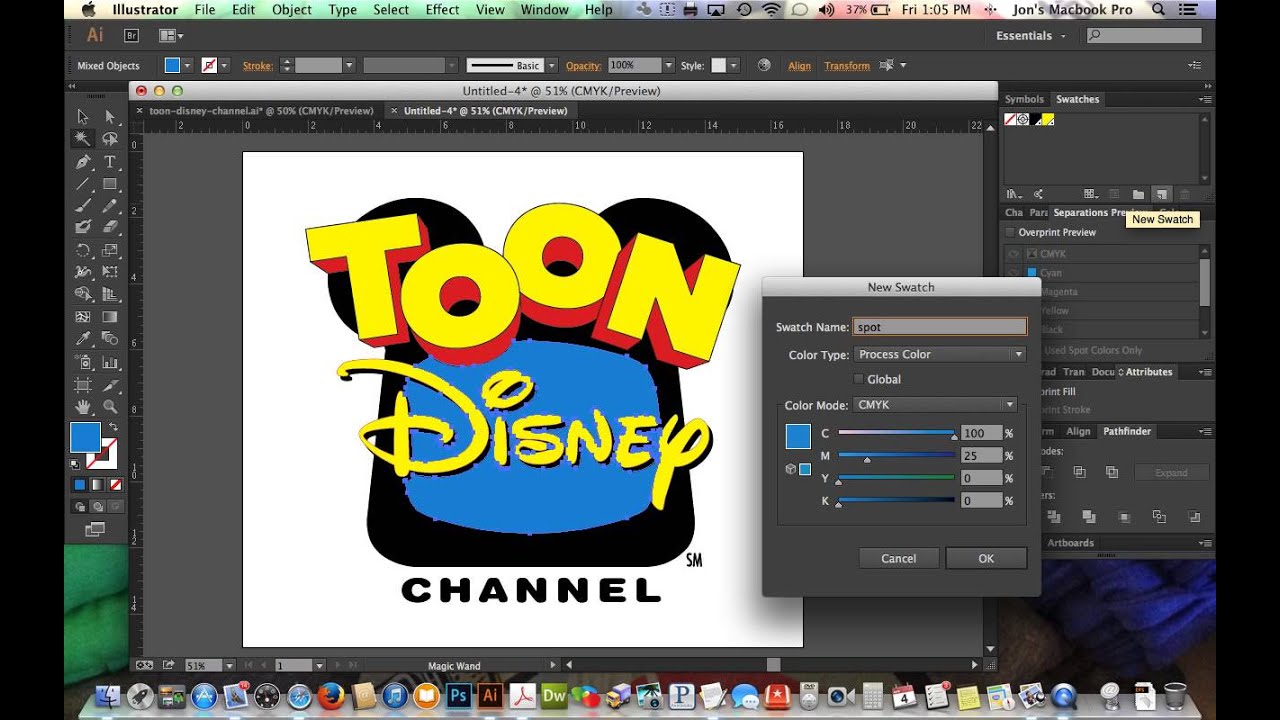The height and width of the screenshot is (720, 1280).
Task: Open Swatch Libraries menu icon
Action: click(x=1013, y=194)
